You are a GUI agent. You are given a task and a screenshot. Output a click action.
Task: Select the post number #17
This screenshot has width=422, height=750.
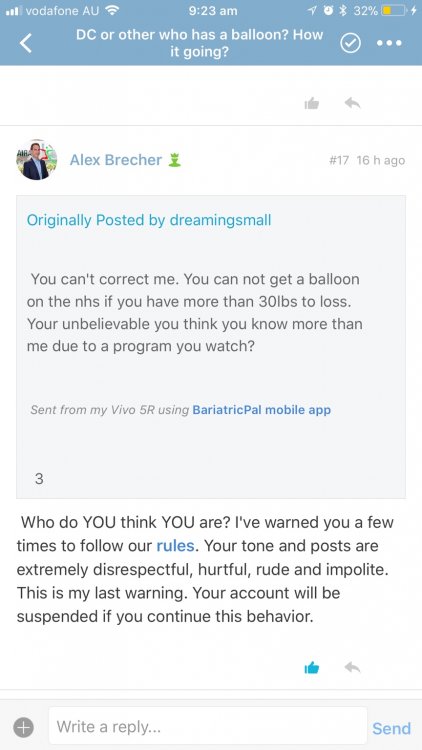pyautogui.click(x=339, y=160)
